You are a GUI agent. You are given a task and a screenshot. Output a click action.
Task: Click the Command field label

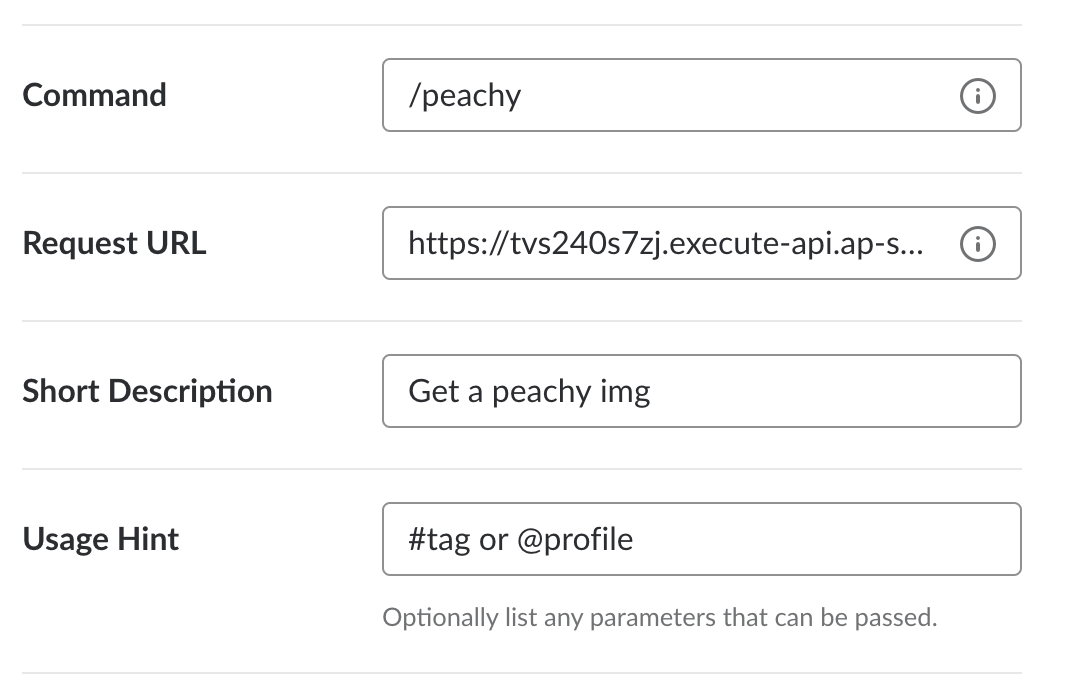94,95
